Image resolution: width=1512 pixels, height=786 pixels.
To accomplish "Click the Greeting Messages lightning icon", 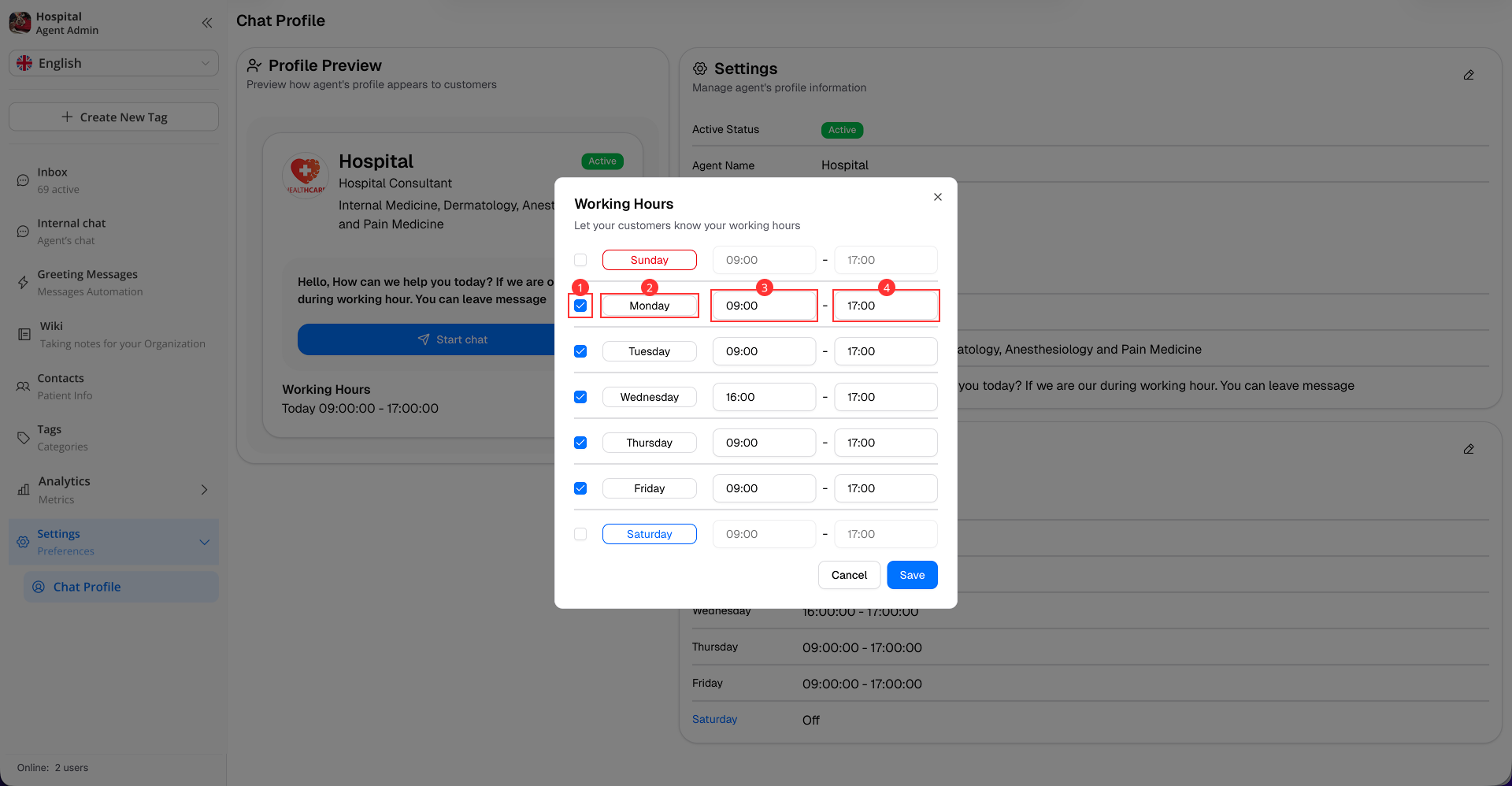I will click(x=24, y=283).
